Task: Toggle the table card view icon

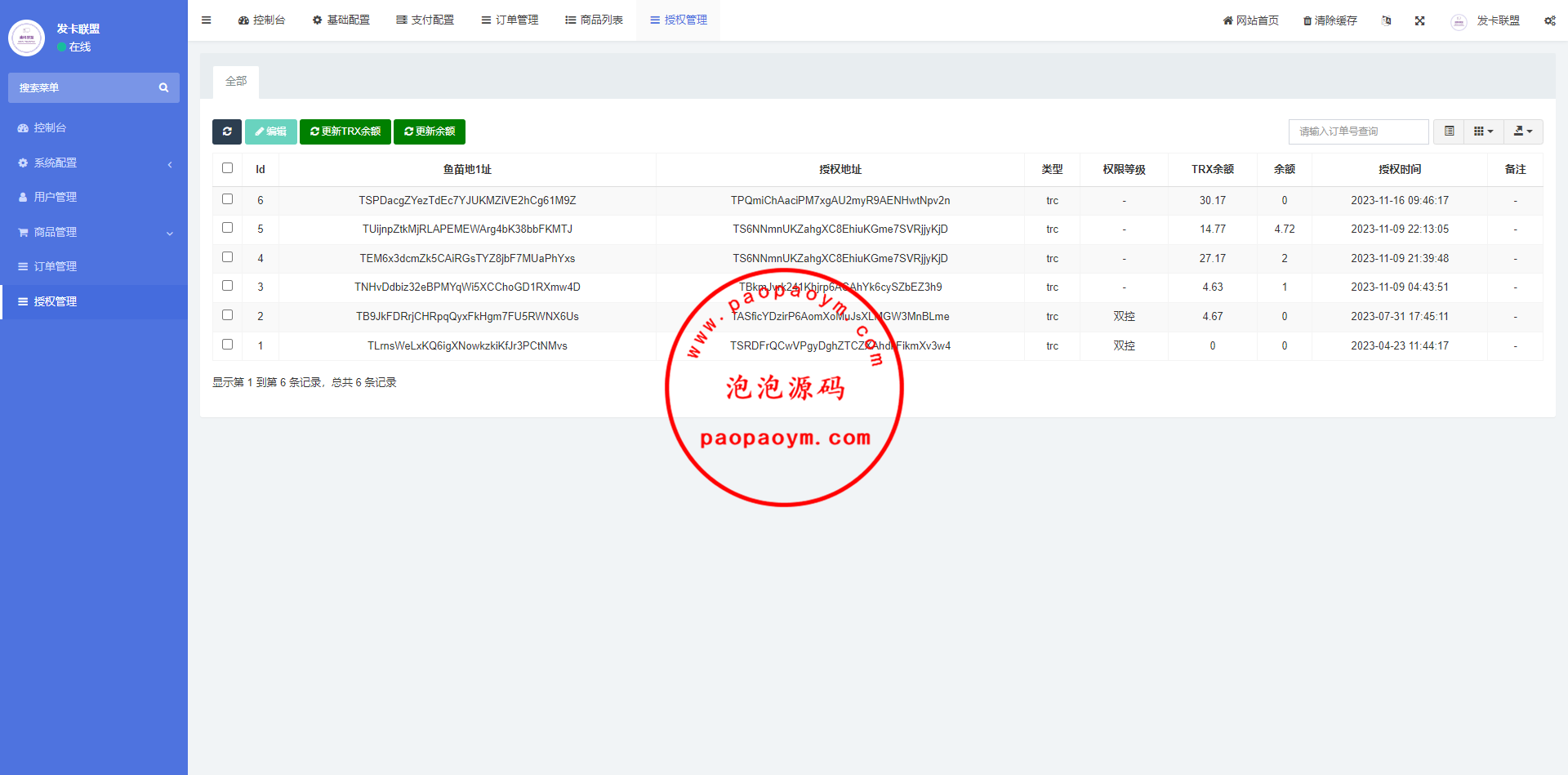Action: point(1449,131)
